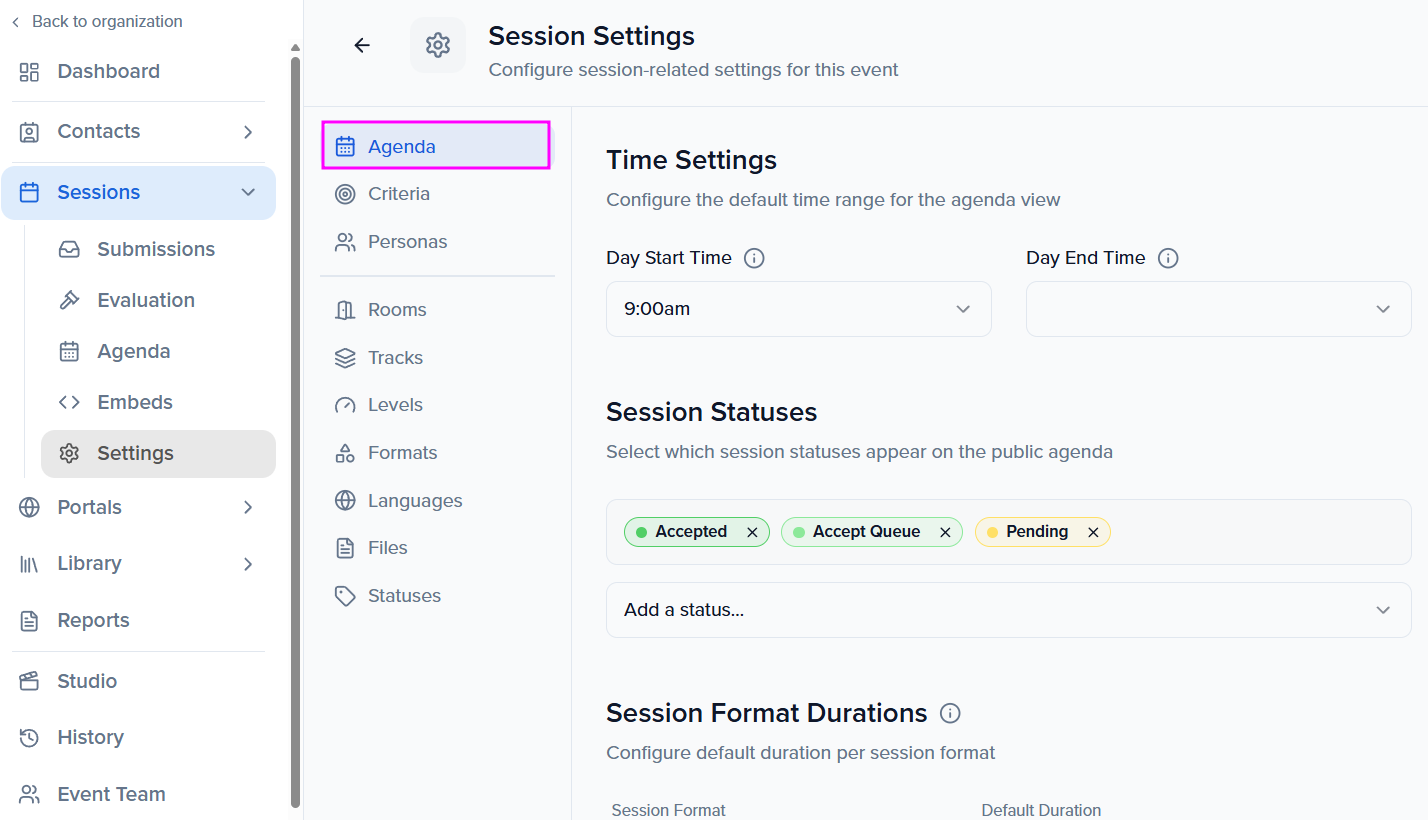The width and height of the screenshot is (1428, 820).
Task: Click the Session Format Durations info icon
Action: point(951,713)
